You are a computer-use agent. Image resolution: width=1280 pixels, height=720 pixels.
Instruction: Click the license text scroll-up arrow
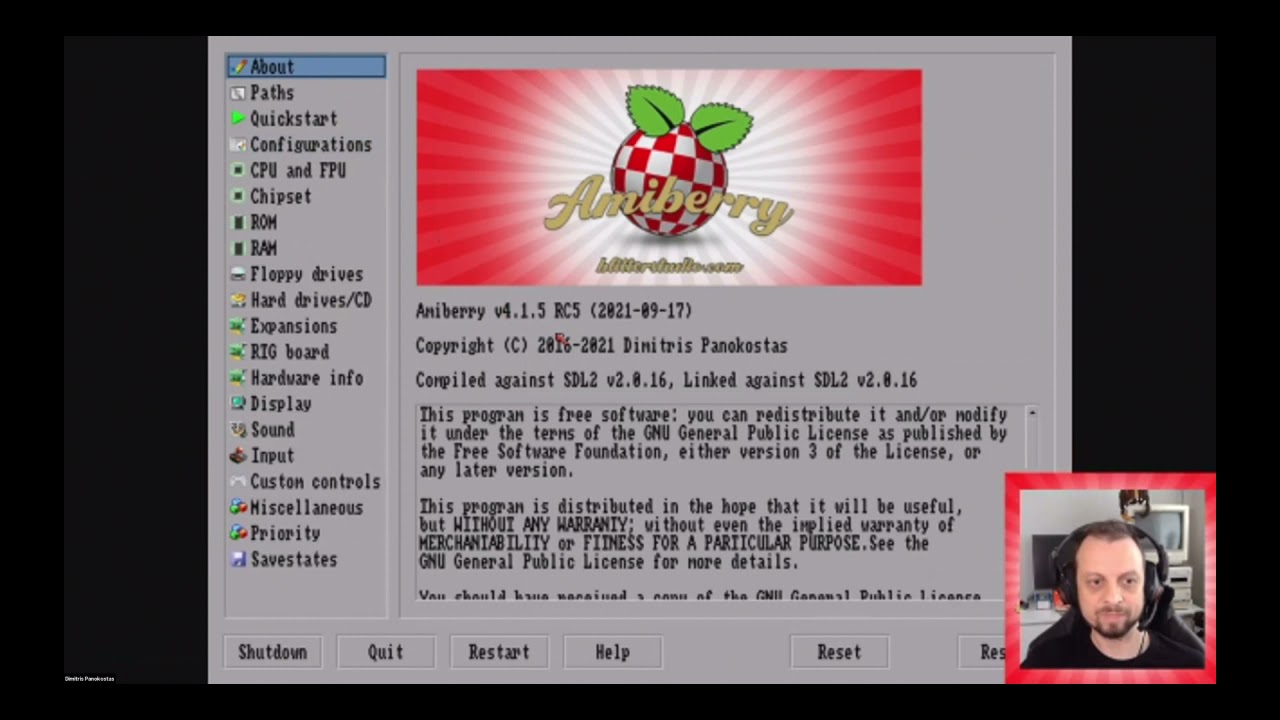[x=1032, y=413]
